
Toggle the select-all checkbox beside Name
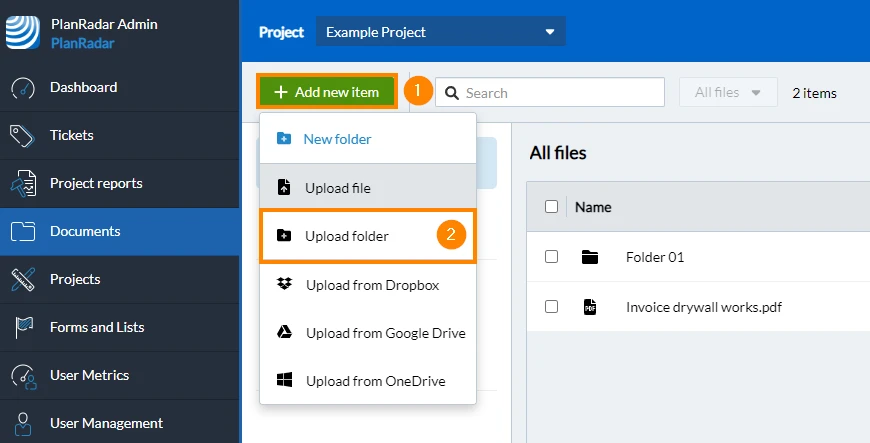click(551, 207)
